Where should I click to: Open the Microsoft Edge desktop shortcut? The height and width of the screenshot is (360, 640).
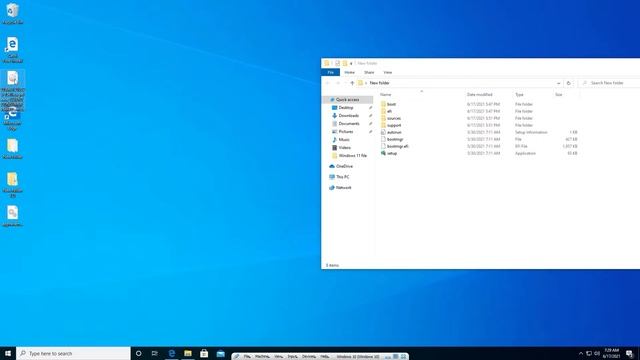click(x=12, y=117)
